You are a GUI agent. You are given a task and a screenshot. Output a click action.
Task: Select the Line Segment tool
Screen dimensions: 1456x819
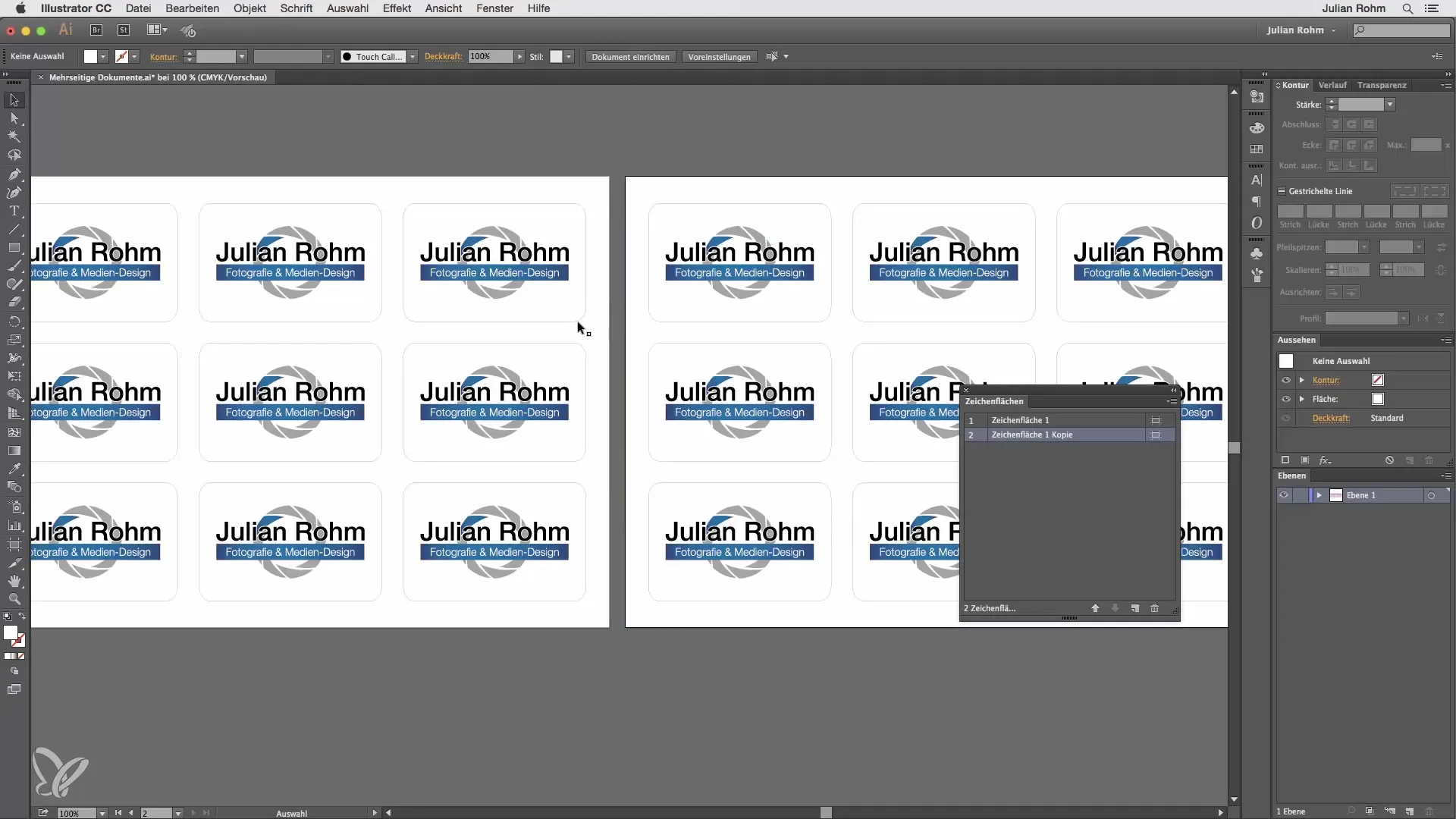14,229
